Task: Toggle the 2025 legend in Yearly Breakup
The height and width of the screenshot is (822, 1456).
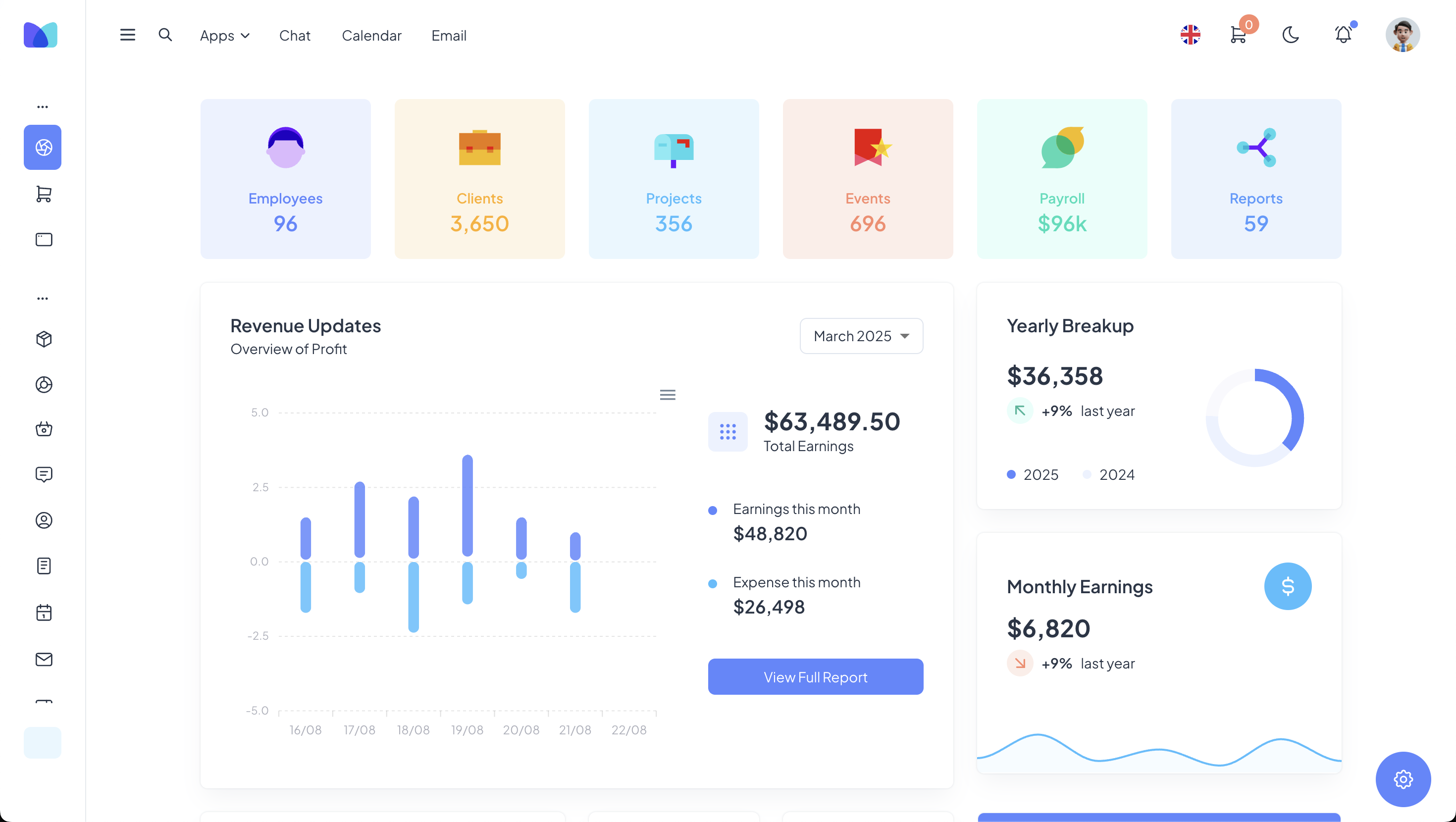Action: pyautogui.click(x=1033, y=475)
